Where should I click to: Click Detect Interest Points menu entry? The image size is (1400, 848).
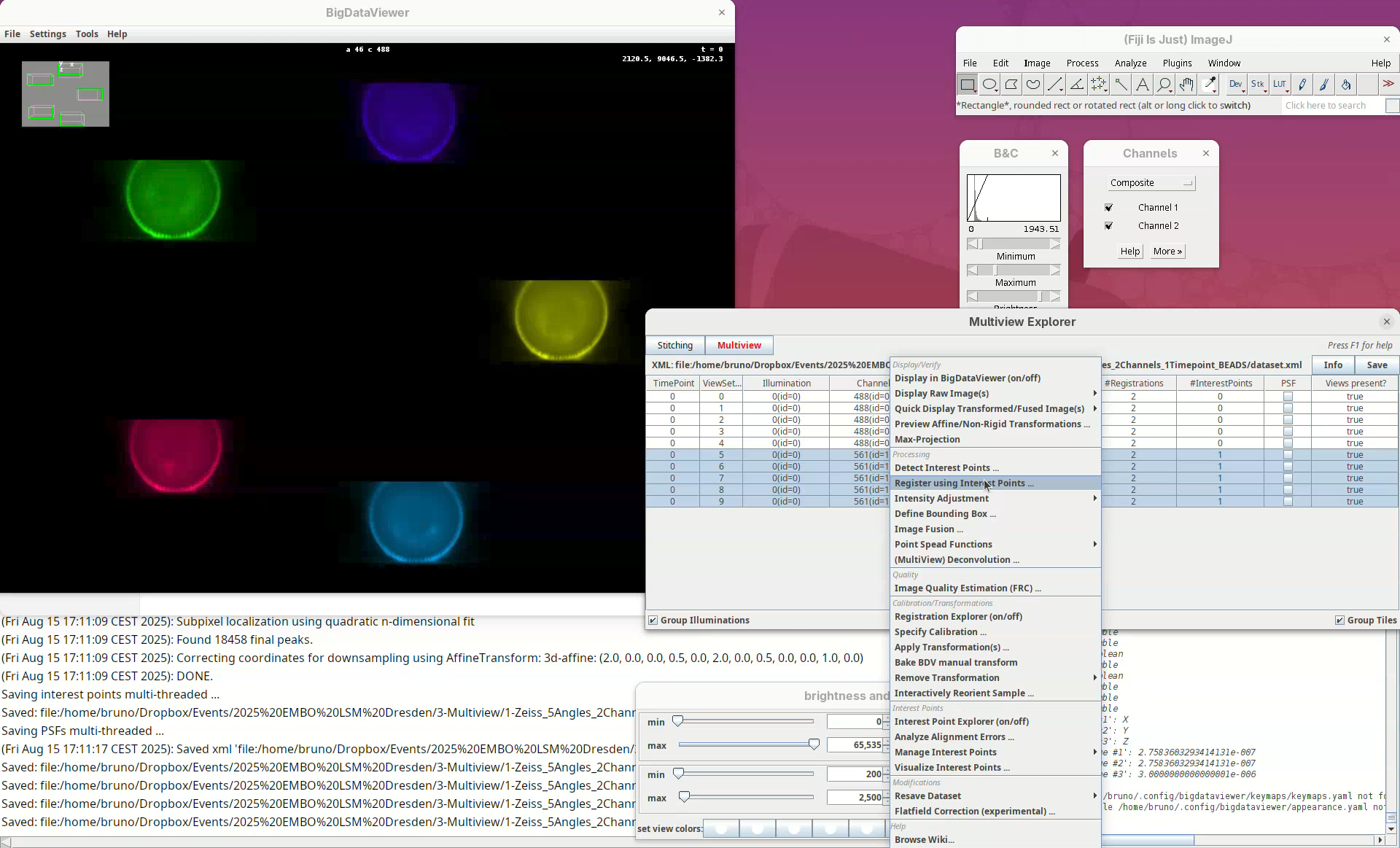(946, 468)
